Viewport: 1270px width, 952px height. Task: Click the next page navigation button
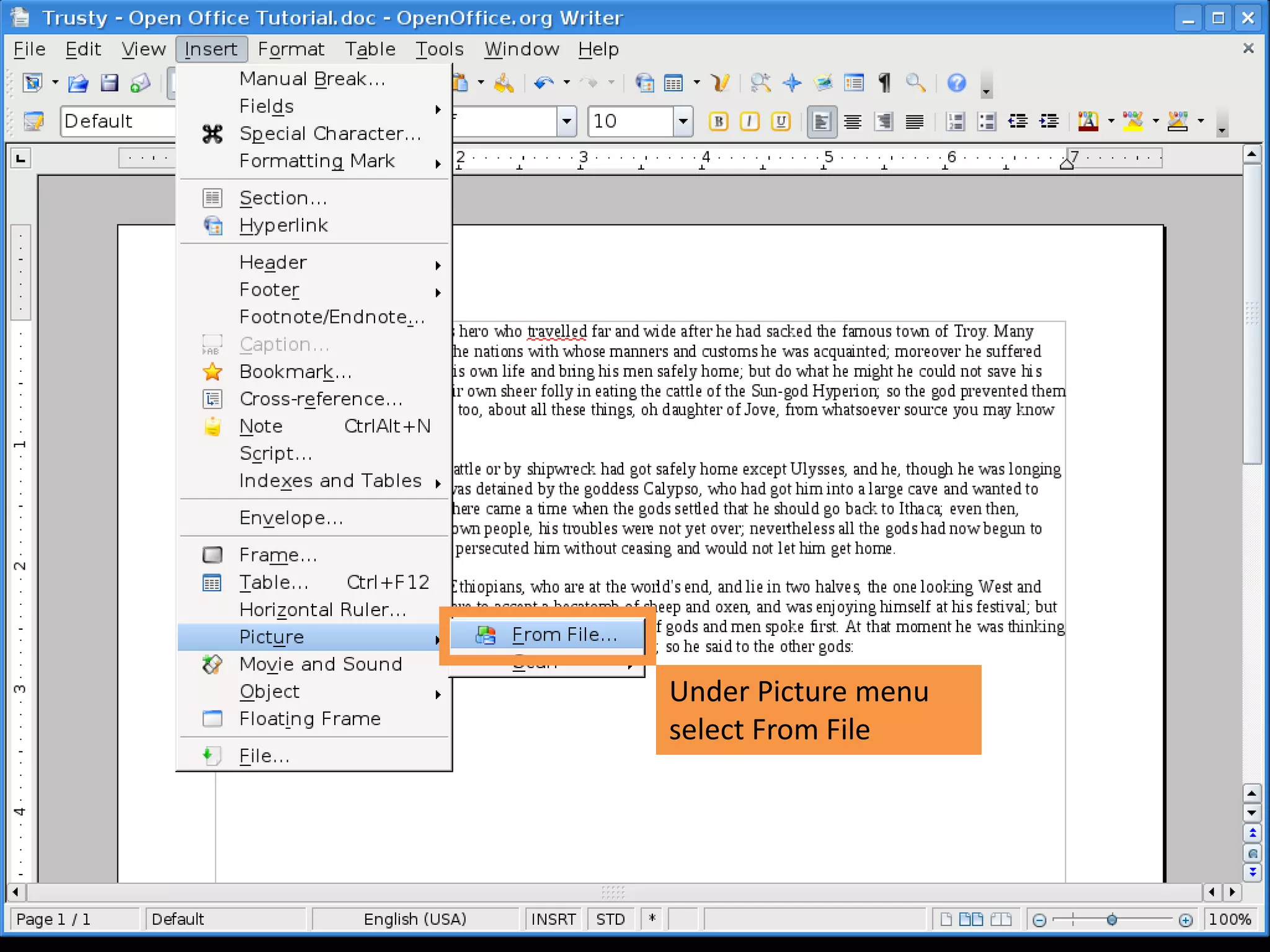point(1253,873)
